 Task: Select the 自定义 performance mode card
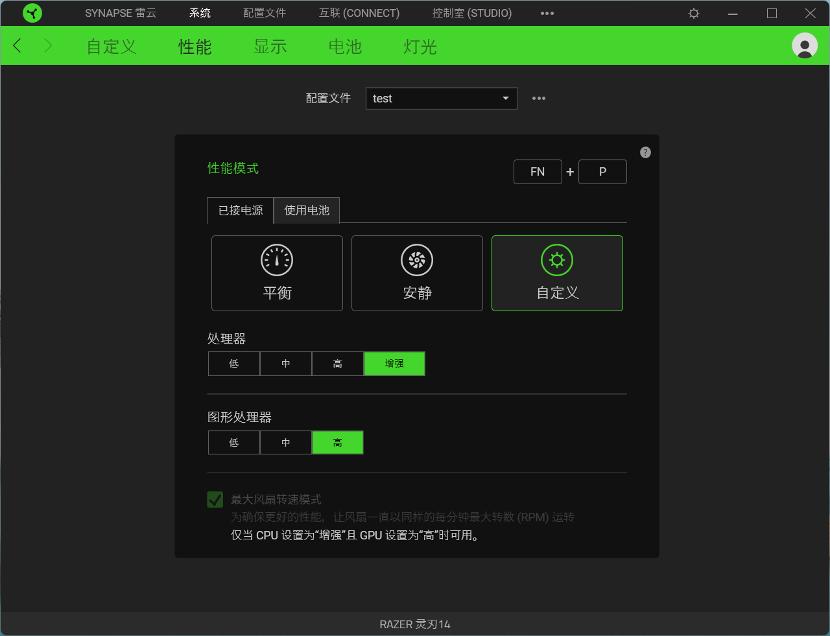(x=557, y=295)
